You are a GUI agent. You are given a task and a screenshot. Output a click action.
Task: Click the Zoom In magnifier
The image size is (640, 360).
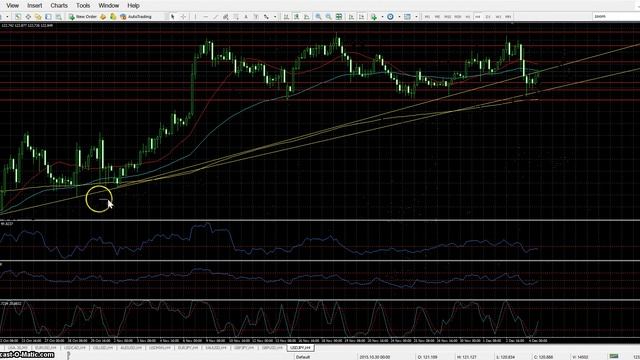(x=318, y=17)
